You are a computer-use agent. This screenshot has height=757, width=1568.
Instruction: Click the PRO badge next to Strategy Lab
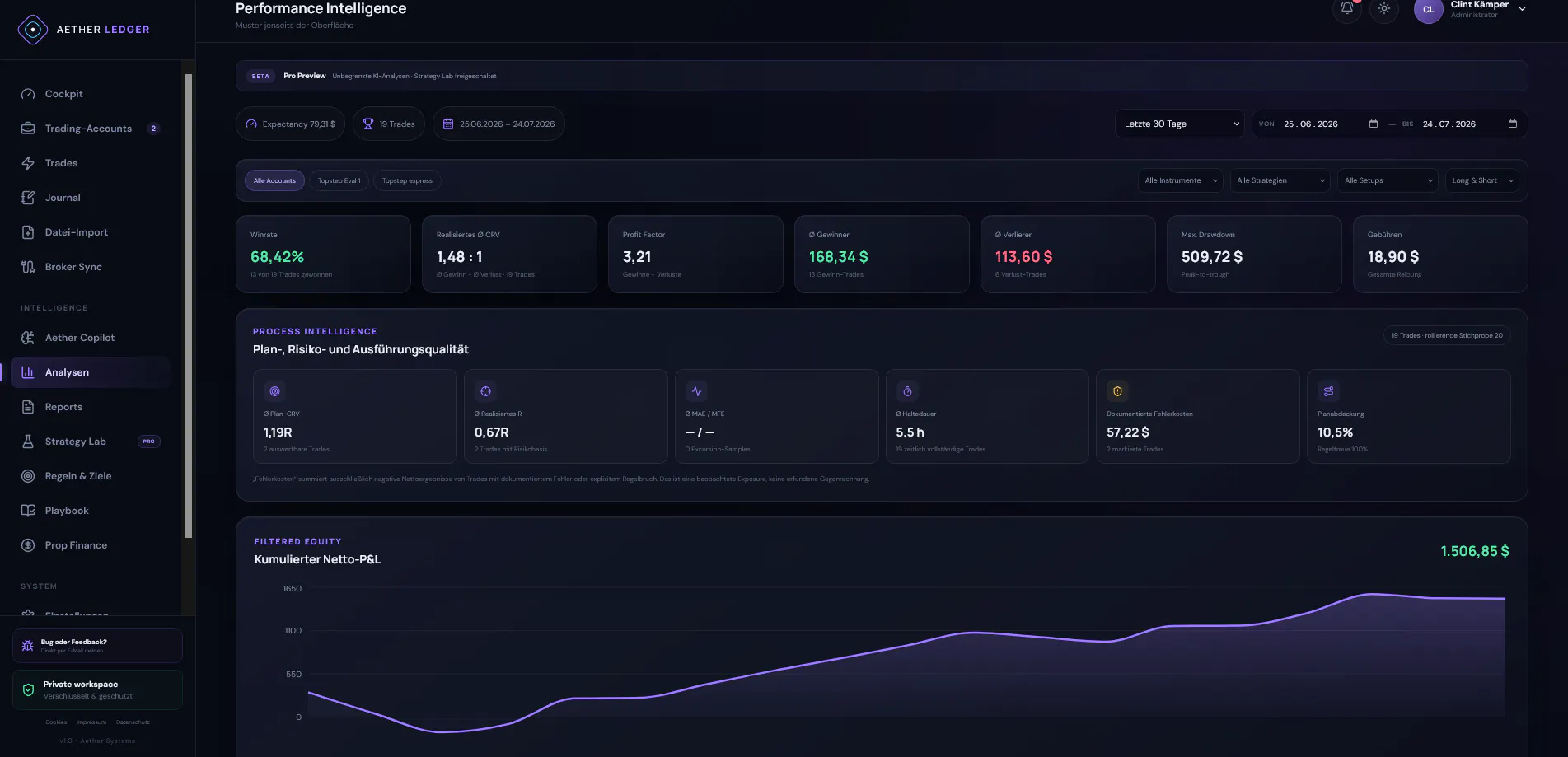click(148, 442)
